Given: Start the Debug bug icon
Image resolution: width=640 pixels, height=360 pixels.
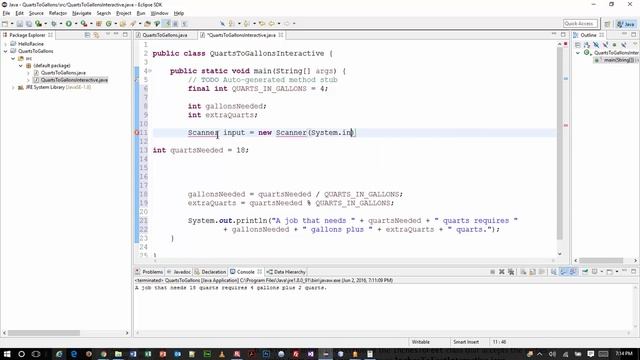Looking at the screenshot, I should coord(53,24).
